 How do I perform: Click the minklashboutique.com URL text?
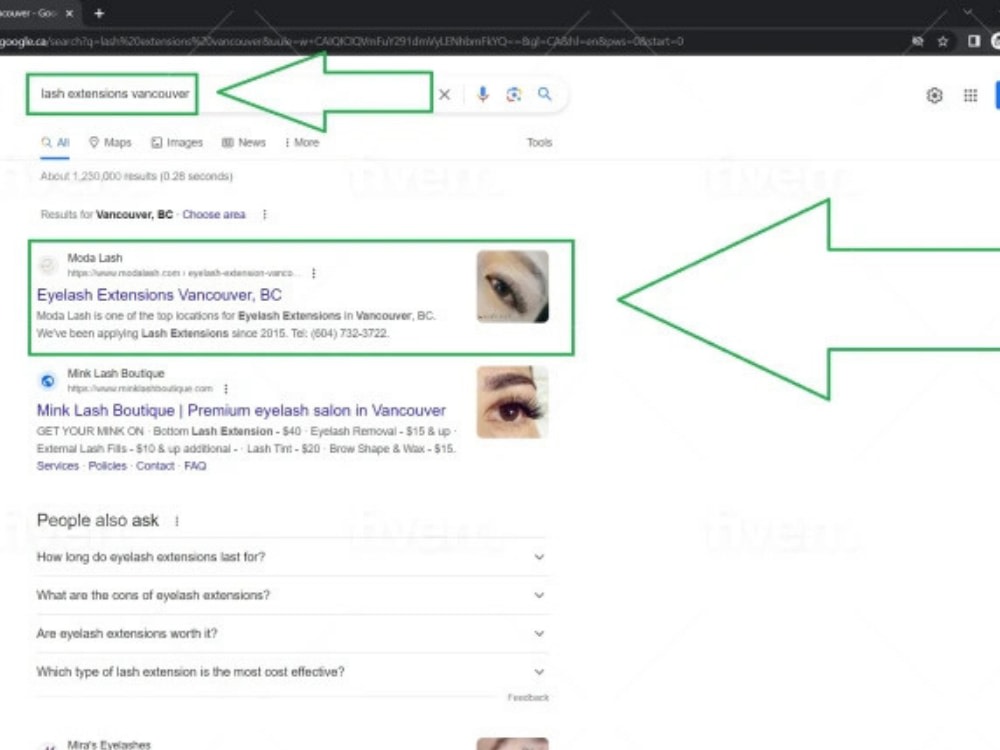point(140,388)
